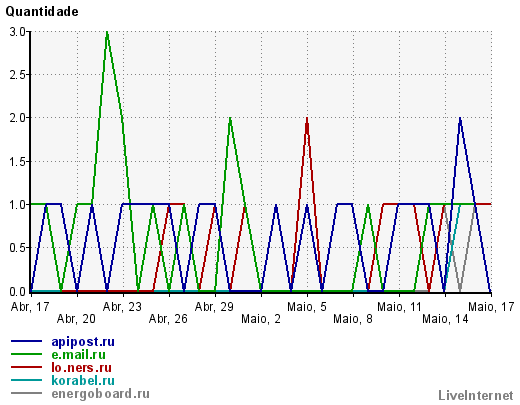
Task: Click the green peak at value 3.0
Action: (x=107, y=32)
